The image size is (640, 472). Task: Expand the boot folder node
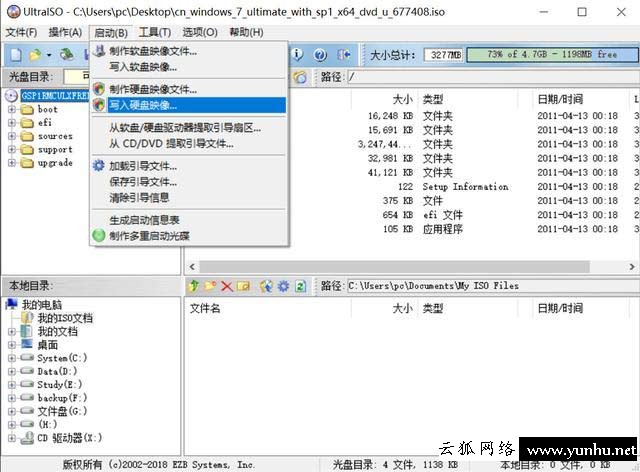[11, 109]
